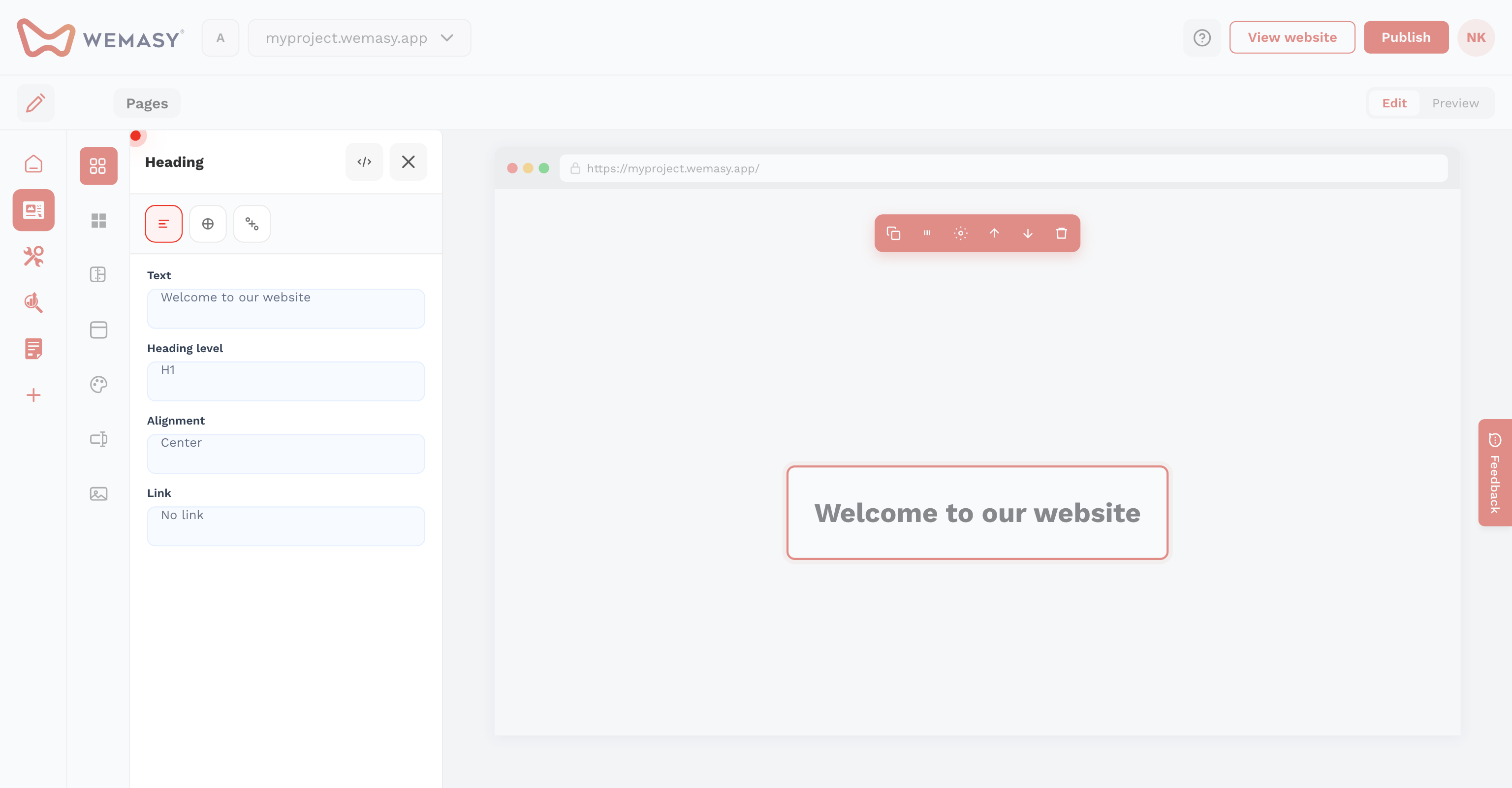This screenshot has width=1512, height=788.
Task: Open the analytics search icon
Action: click(x=33, y=302)
